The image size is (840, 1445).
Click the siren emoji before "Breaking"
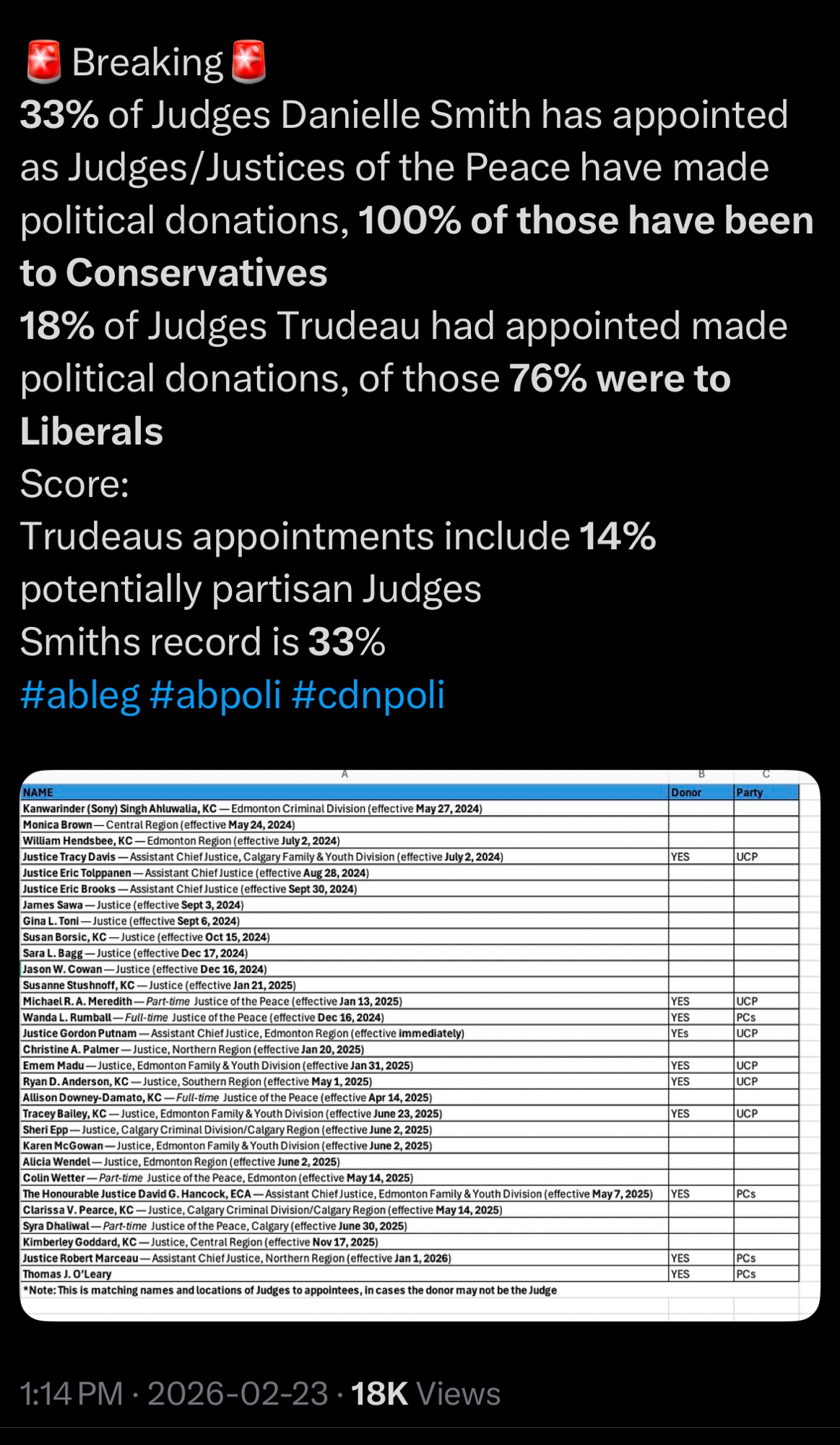pos(43,62)
